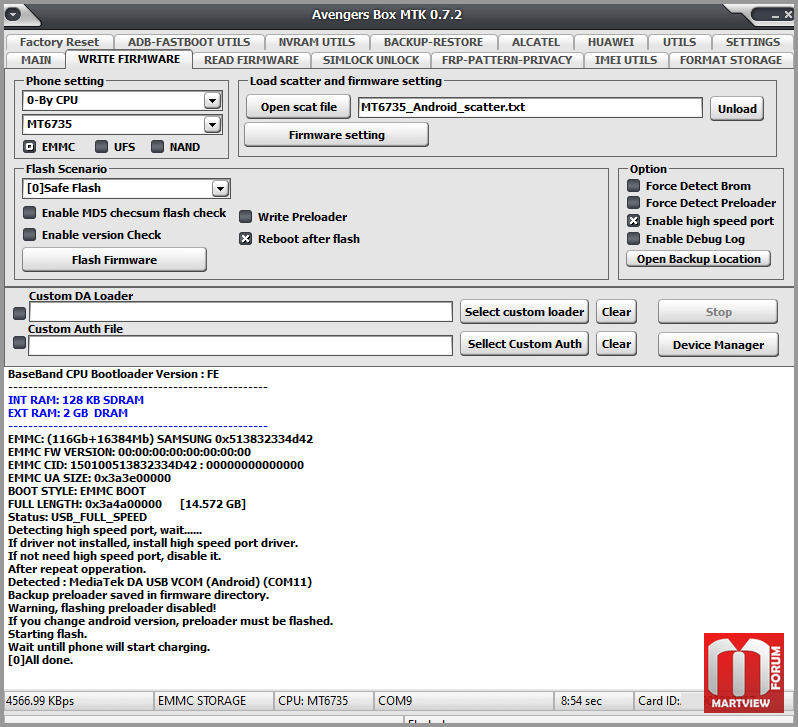
Task: Clear the Custom Auth File field
Action: [616, 344]
